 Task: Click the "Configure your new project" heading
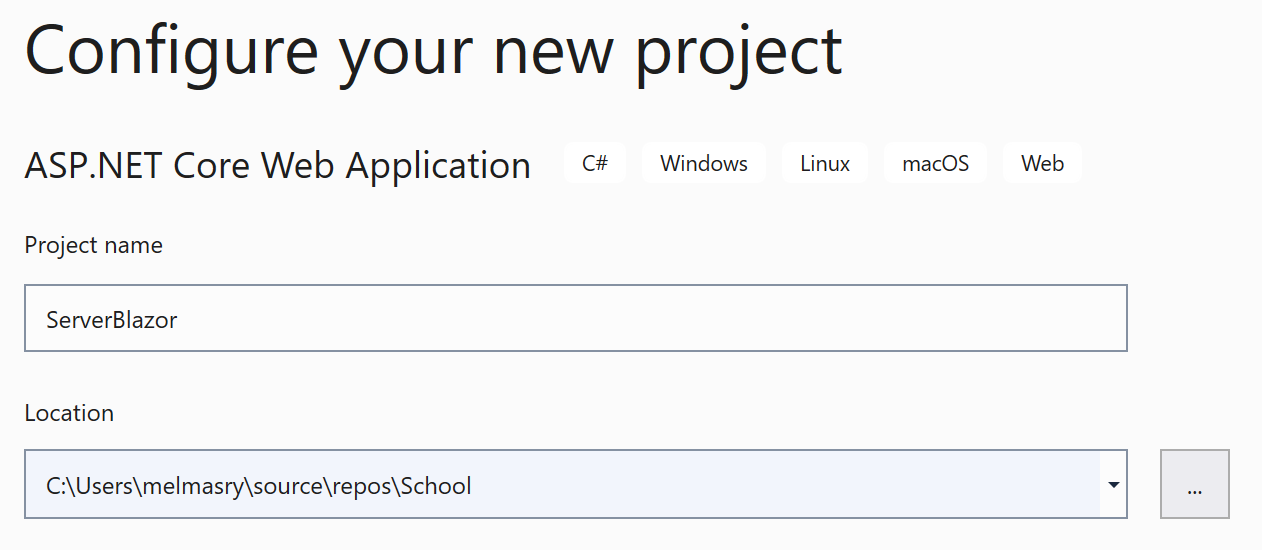click(x=433, y=50)
